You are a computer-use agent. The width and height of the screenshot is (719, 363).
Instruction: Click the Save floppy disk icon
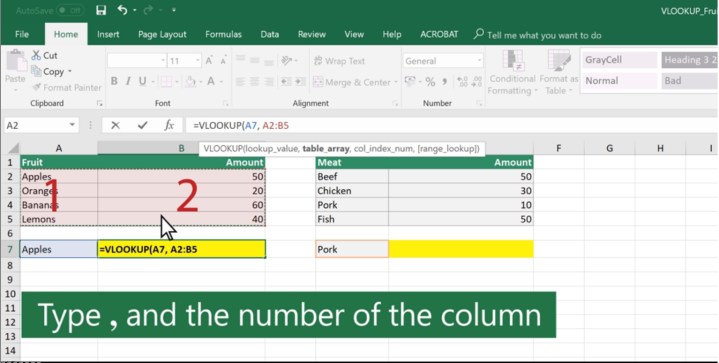(101, 10)
